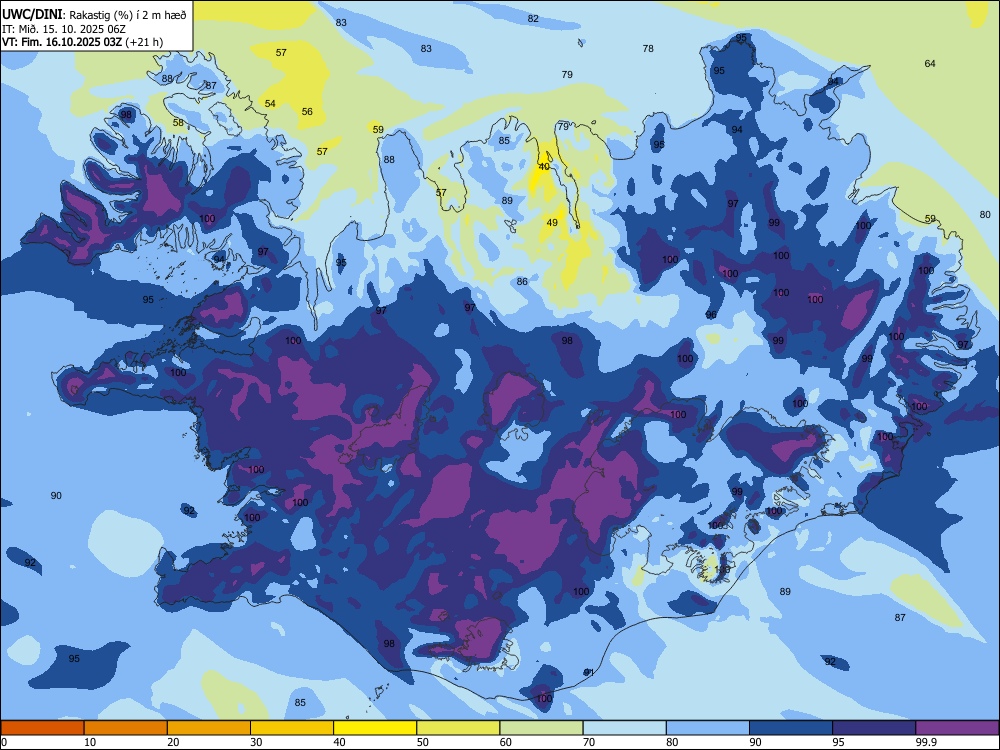Click the map value '96'
1000x750 pixels.
pos(711,315)
